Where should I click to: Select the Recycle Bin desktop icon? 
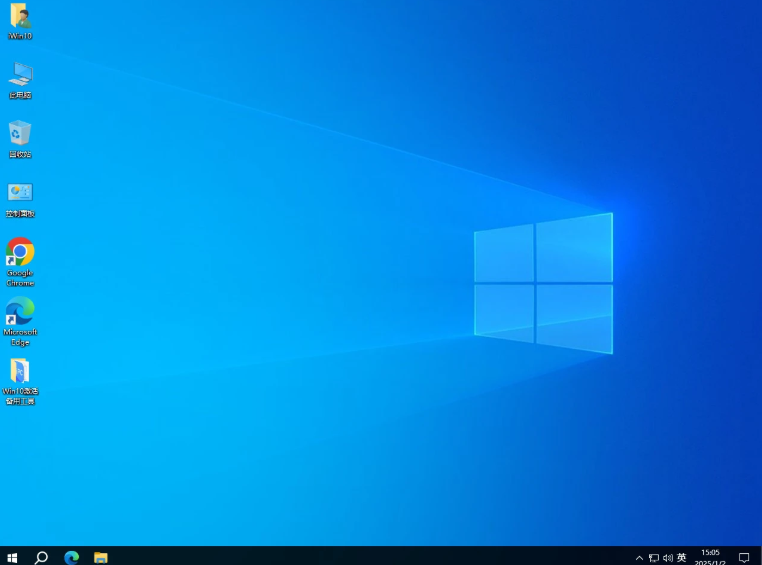[x=20, y=139]
